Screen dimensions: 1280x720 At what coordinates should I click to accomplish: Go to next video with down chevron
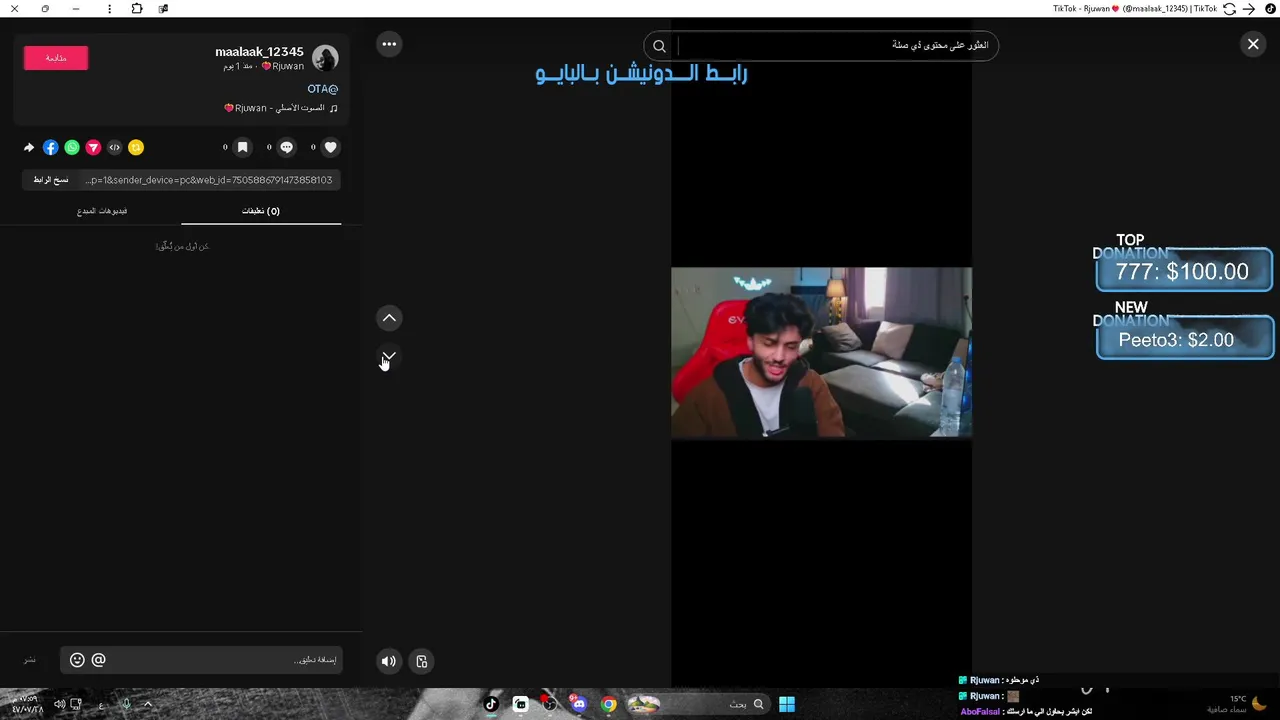pyautogui.click(x=389, y=356)
